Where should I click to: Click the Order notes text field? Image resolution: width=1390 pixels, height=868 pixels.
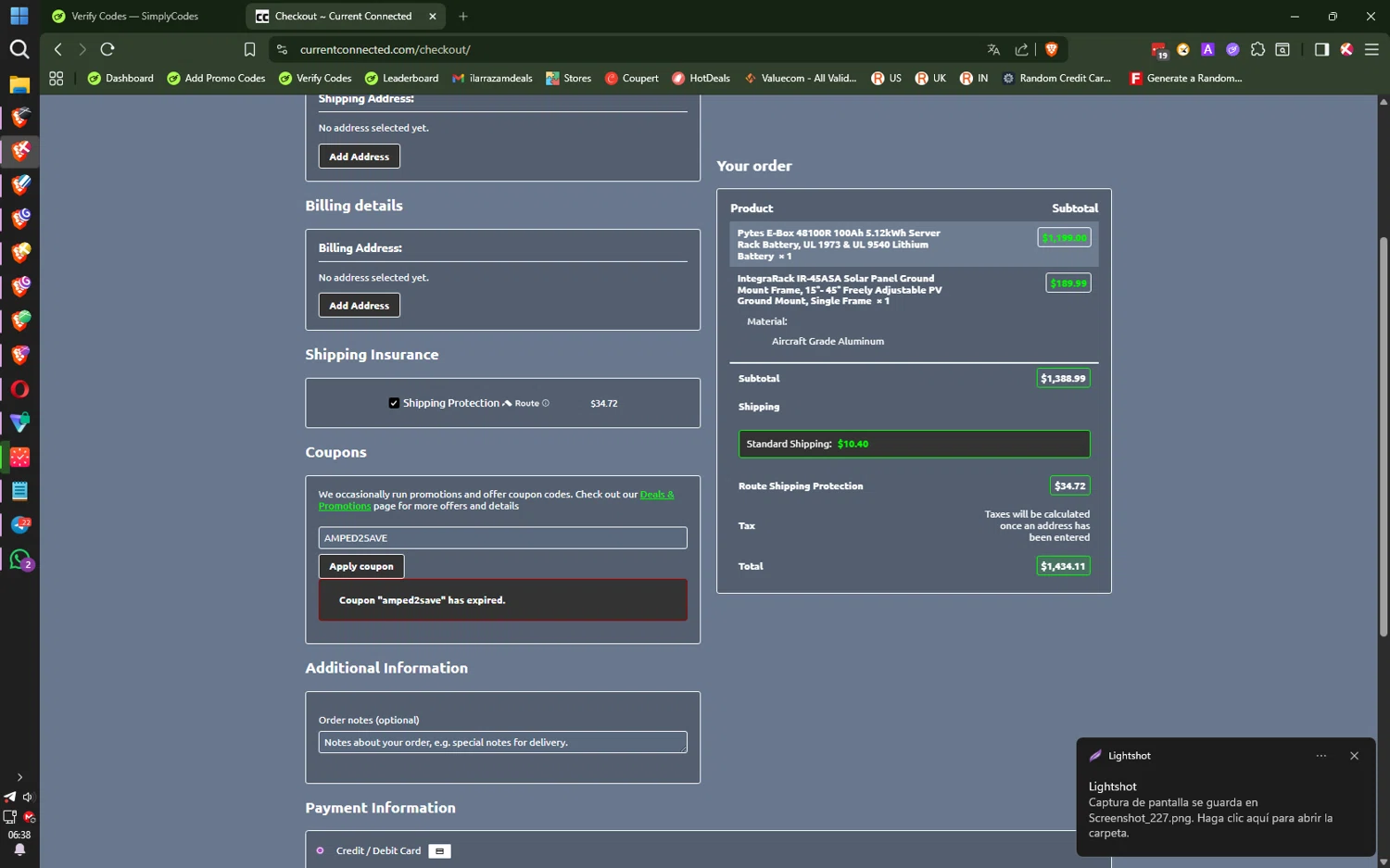503,742
